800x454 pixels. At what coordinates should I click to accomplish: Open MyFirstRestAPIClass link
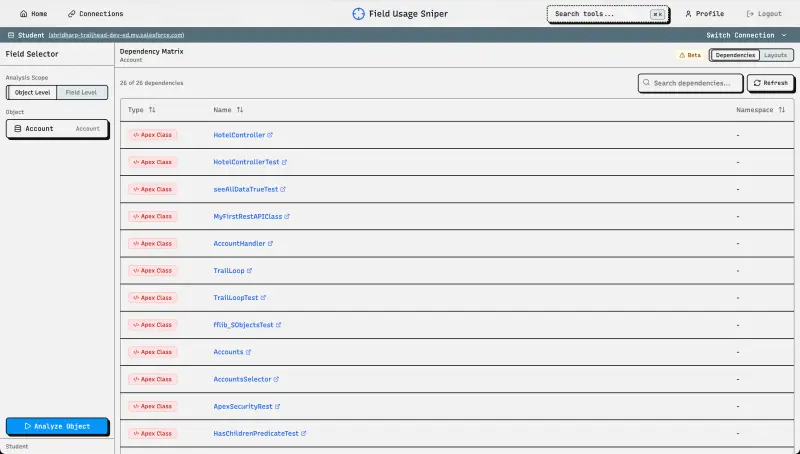[247, 216]
